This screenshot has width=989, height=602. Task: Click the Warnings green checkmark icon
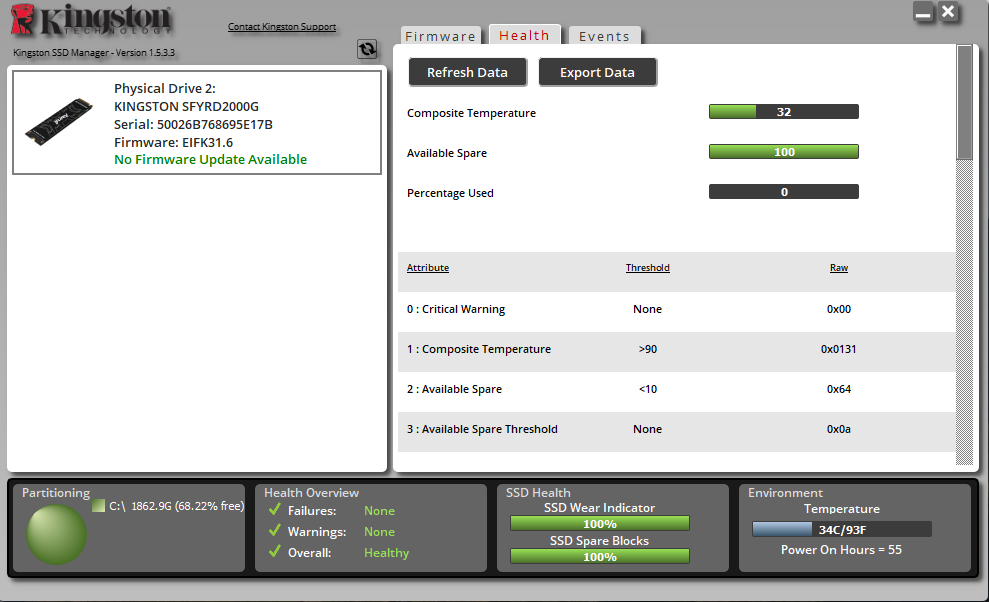pos(274,531)
